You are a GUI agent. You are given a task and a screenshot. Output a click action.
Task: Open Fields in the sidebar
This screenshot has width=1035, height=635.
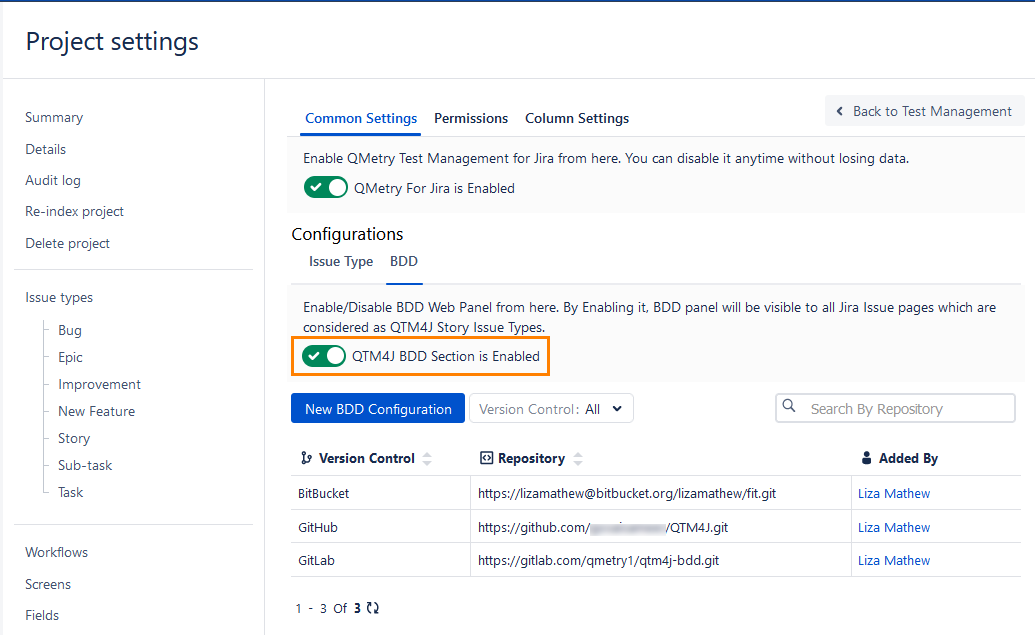(x=42, y=615)
